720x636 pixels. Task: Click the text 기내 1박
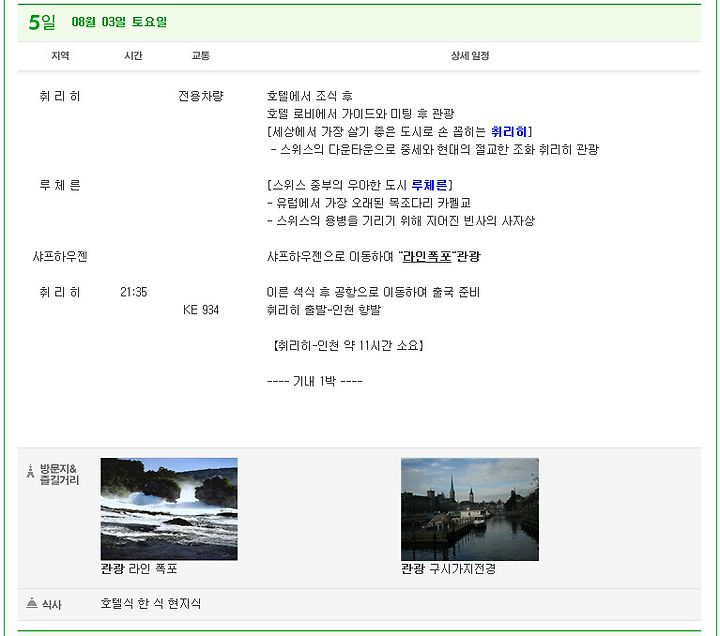tap(315, 381)
